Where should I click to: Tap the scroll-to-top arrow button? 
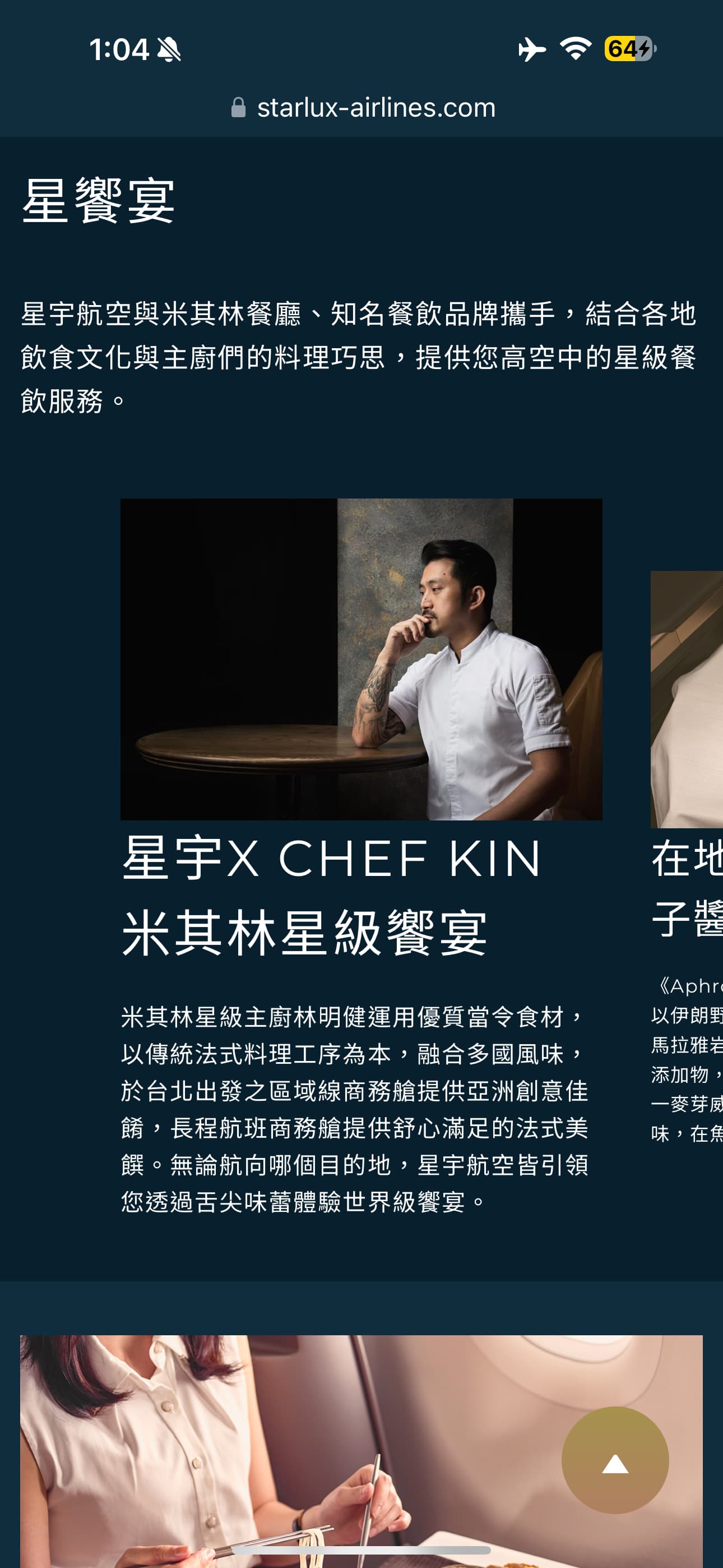tap(615, 1460)
